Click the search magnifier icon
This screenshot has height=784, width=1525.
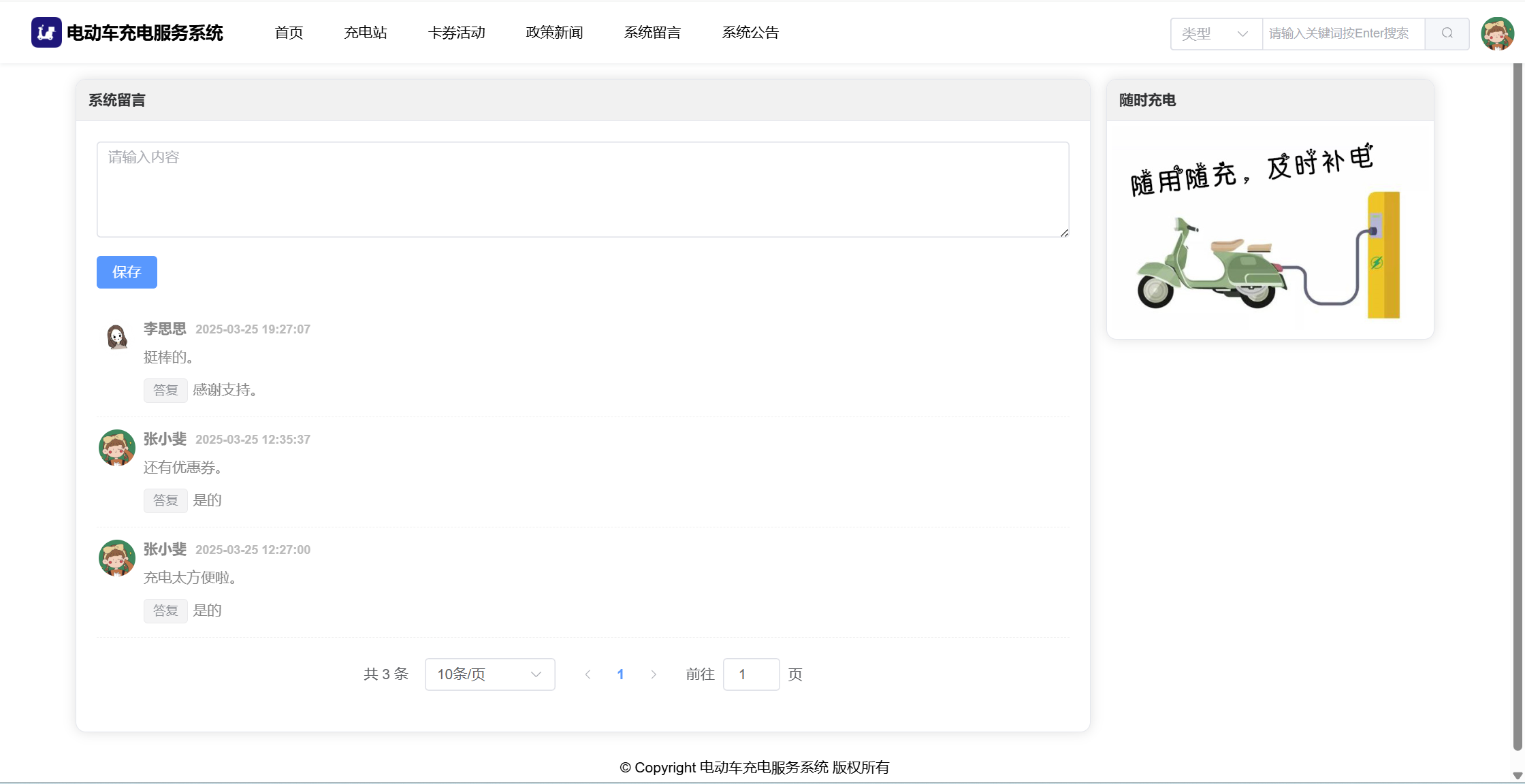1447,33
